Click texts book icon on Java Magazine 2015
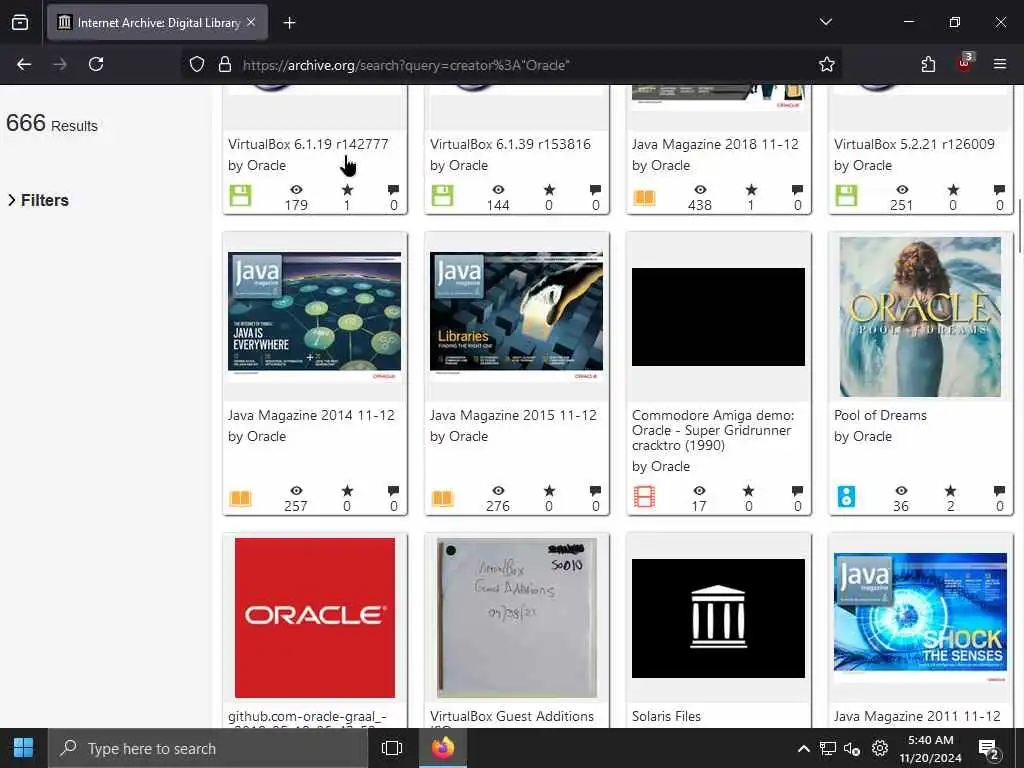 442,498
